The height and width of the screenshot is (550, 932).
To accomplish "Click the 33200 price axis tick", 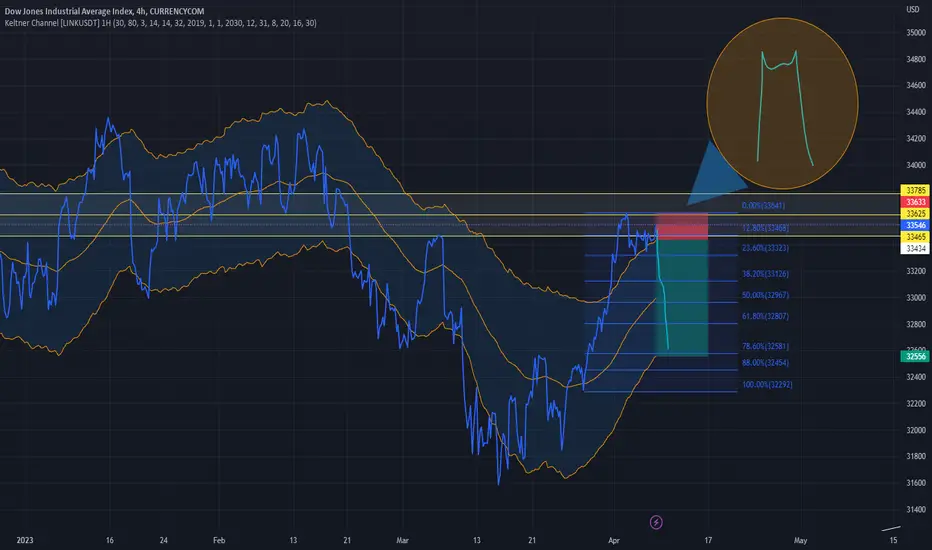I will (x=915, y=271).
